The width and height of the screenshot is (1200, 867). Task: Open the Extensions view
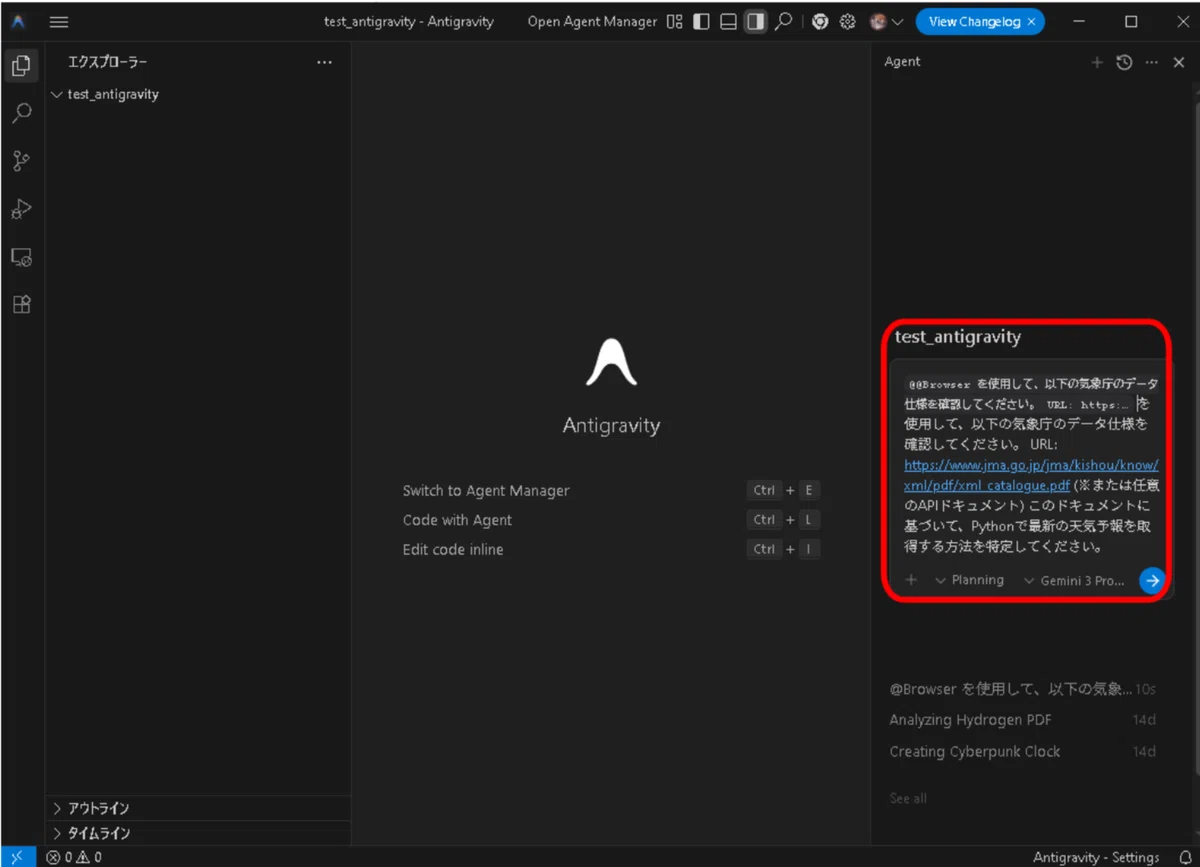pyautogui.click(x=21, y=305)
